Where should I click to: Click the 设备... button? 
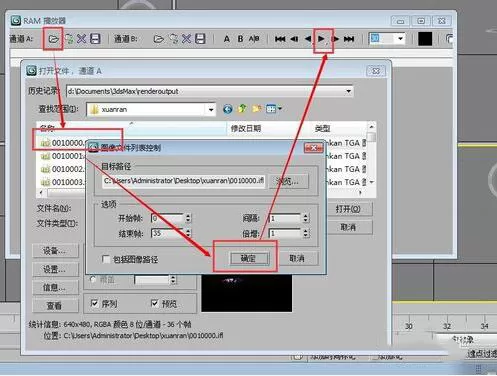pyautogui.click(x=55, y=251)
